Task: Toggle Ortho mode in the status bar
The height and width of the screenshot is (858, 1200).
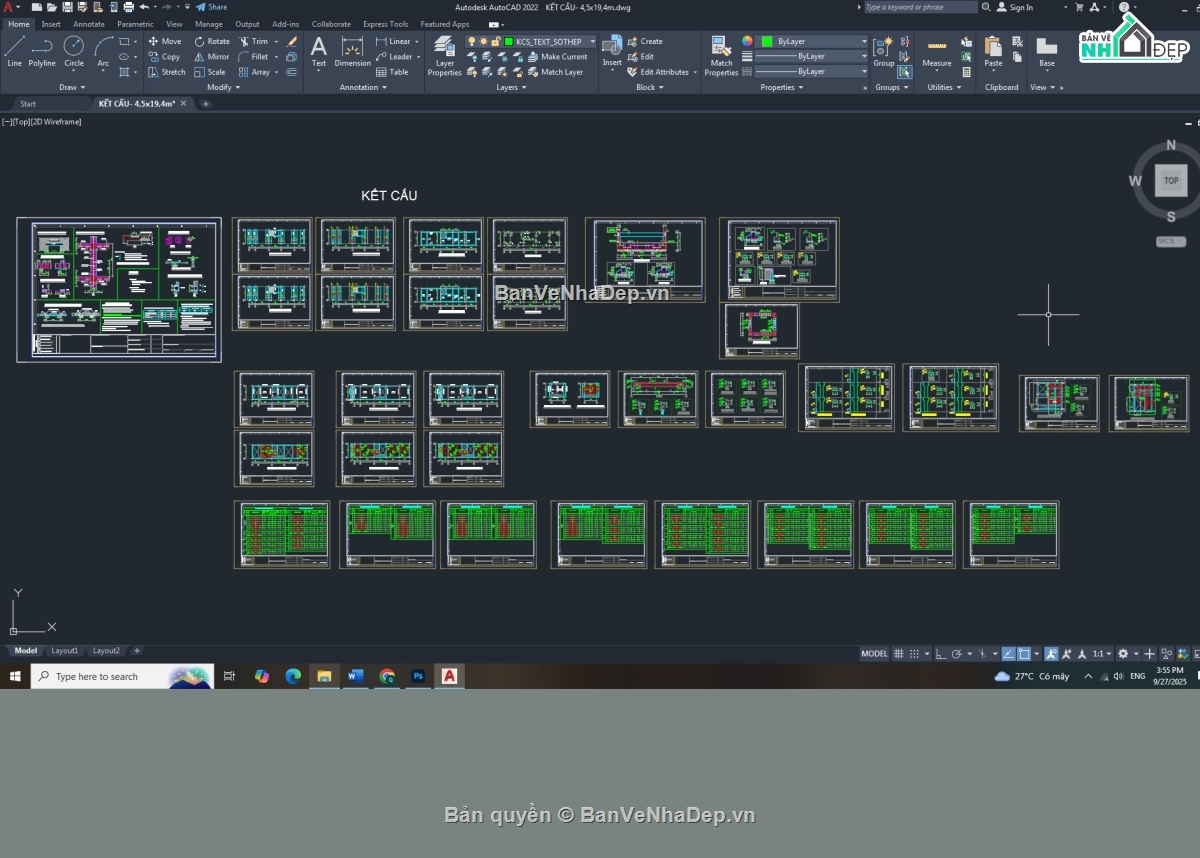Action: tap(942, 653)
